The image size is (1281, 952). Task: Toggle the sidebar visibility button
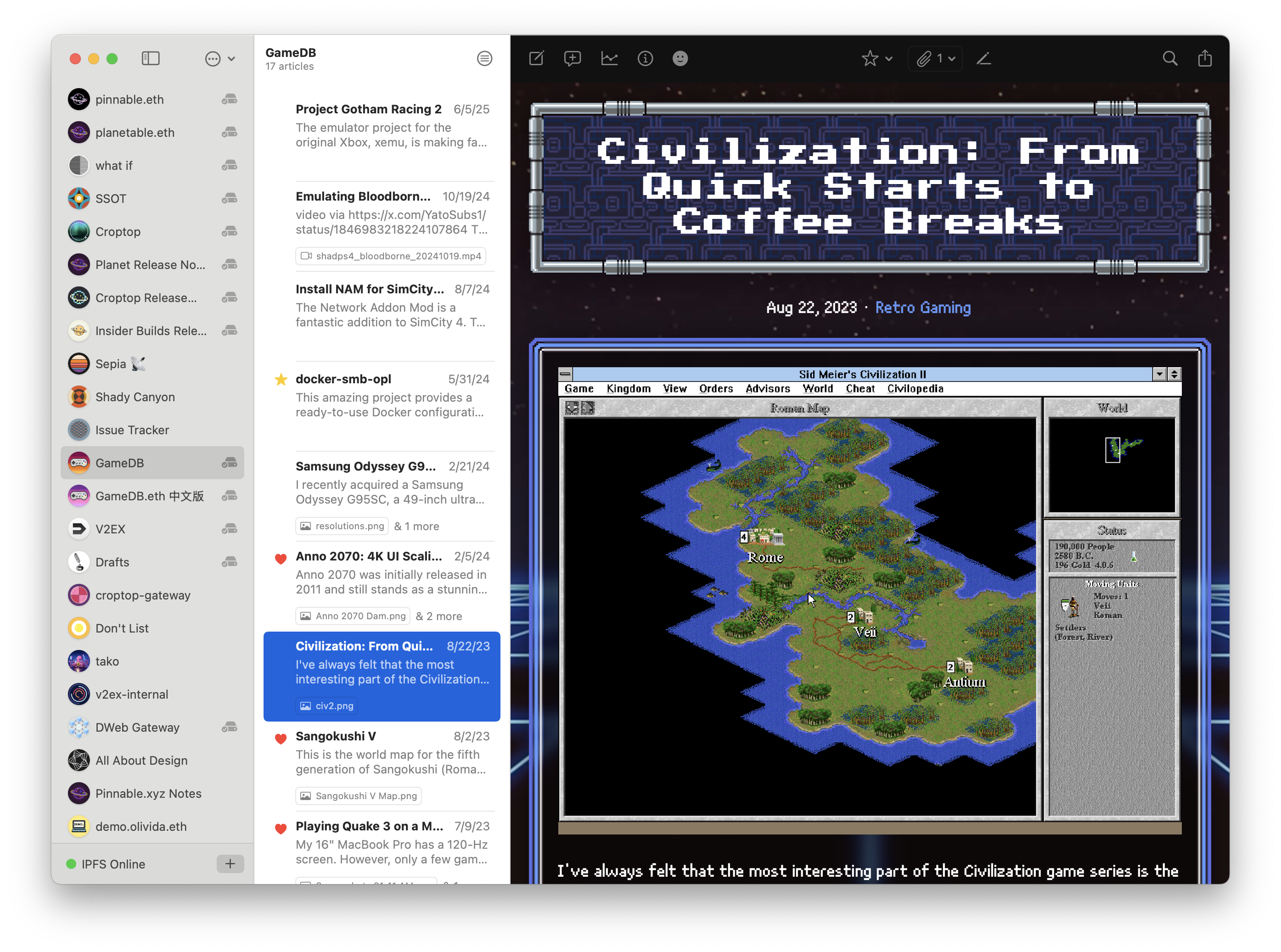151,58
